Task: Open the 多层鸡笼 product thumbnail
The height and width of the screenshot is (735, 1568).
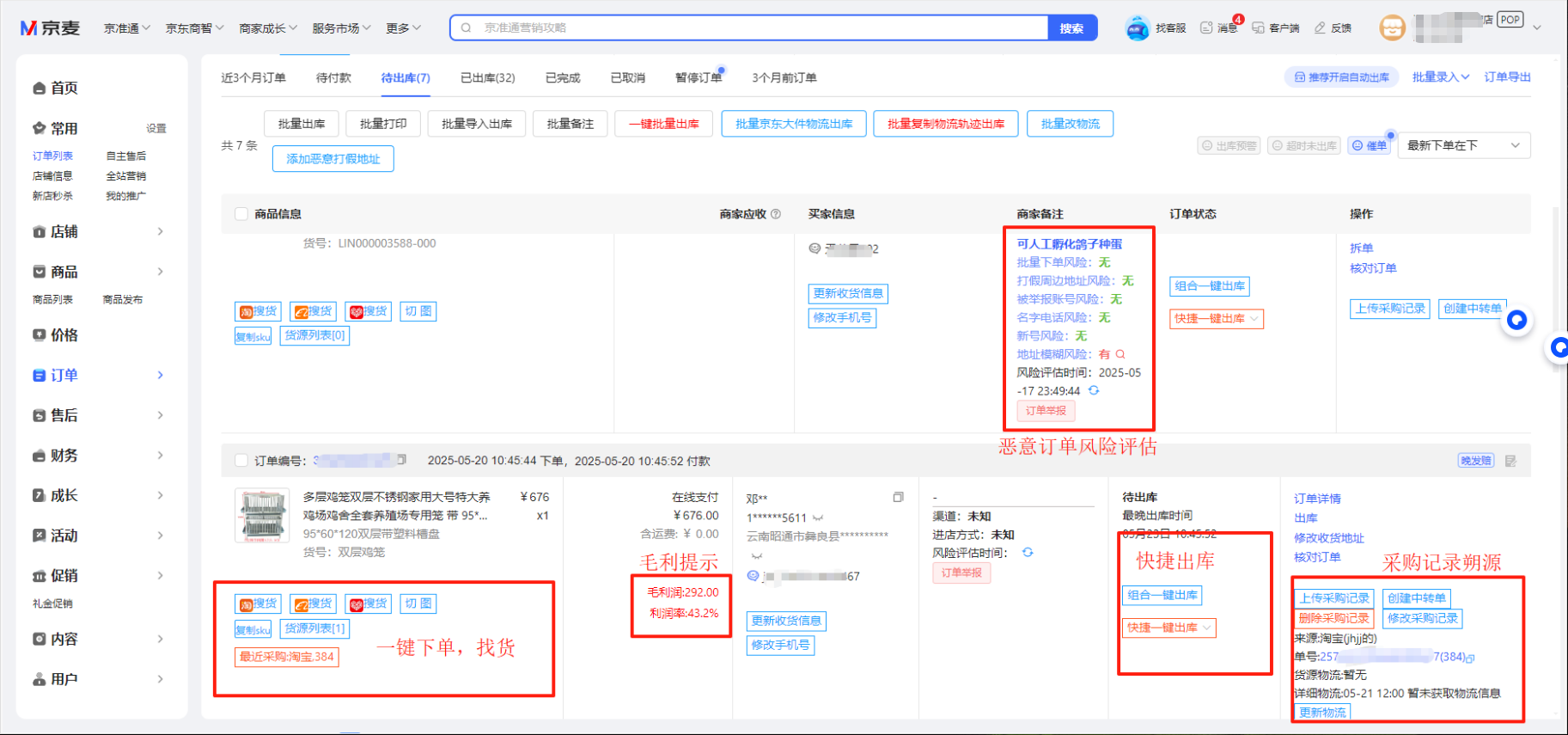Action: pyautogui.click(x=262, y=516)
